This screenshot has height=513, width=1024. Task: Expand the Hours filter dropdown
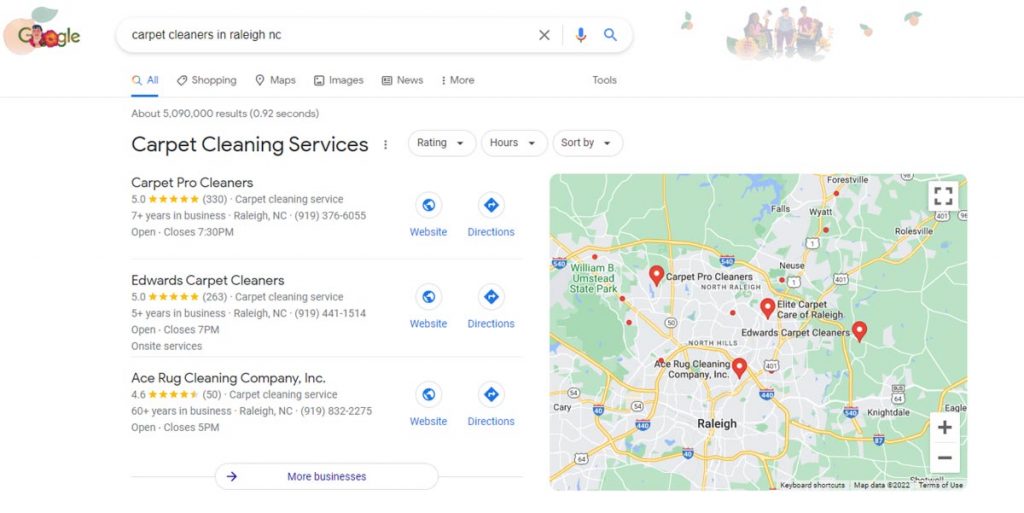(x=514, y=143)
